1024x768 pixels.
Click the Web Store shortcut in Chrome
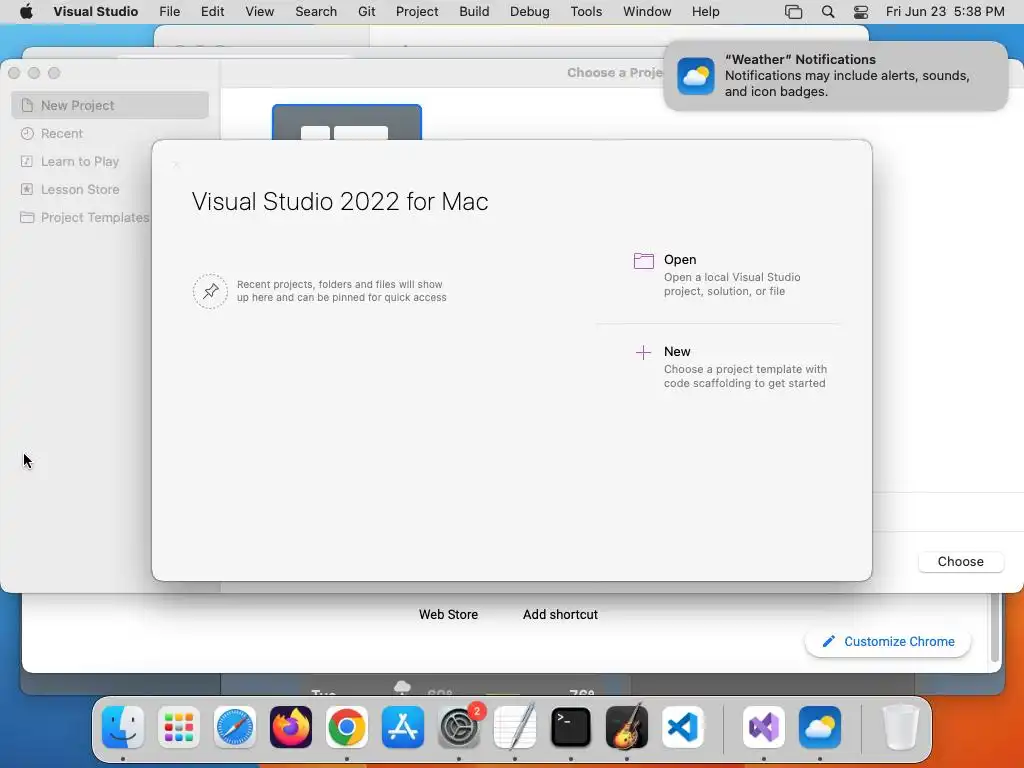point(448,615)
